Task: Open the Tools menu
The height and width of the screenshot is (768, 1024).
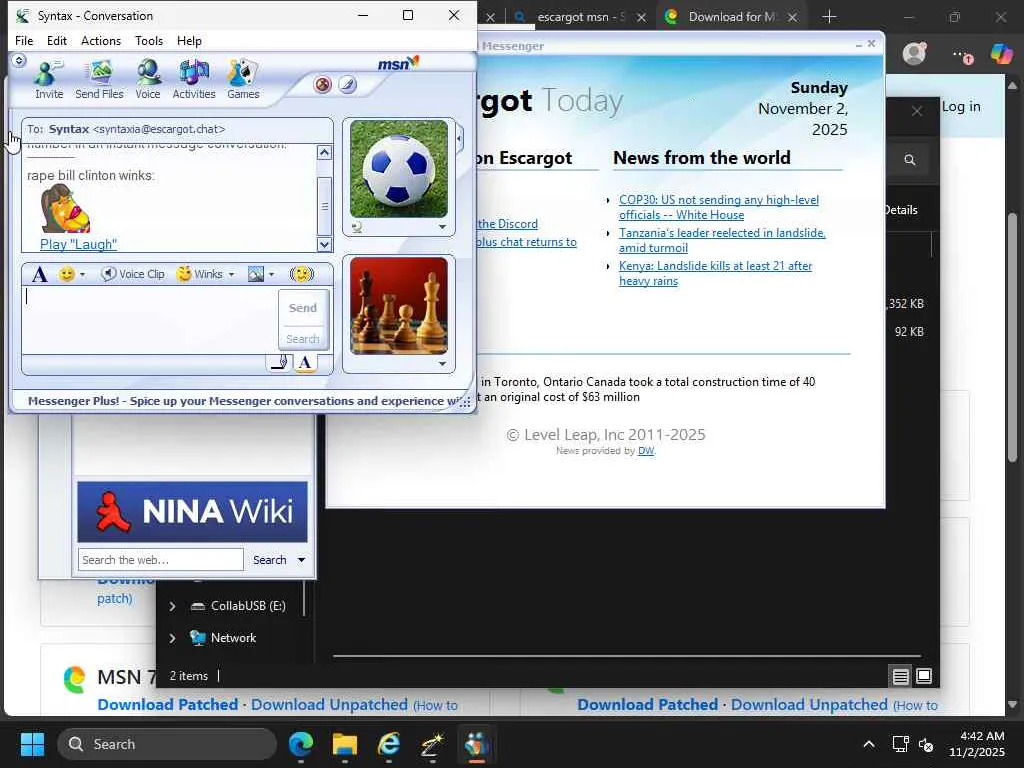Action: (149, 40)
